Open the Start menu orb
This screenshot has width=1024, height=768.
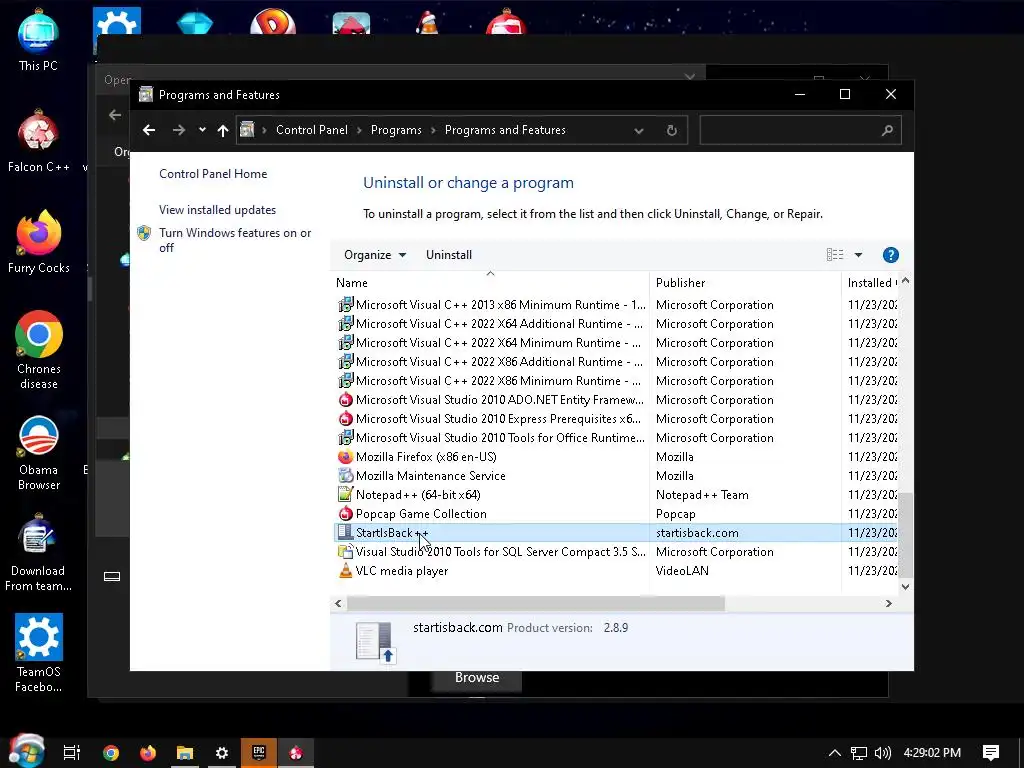[26, 751]
